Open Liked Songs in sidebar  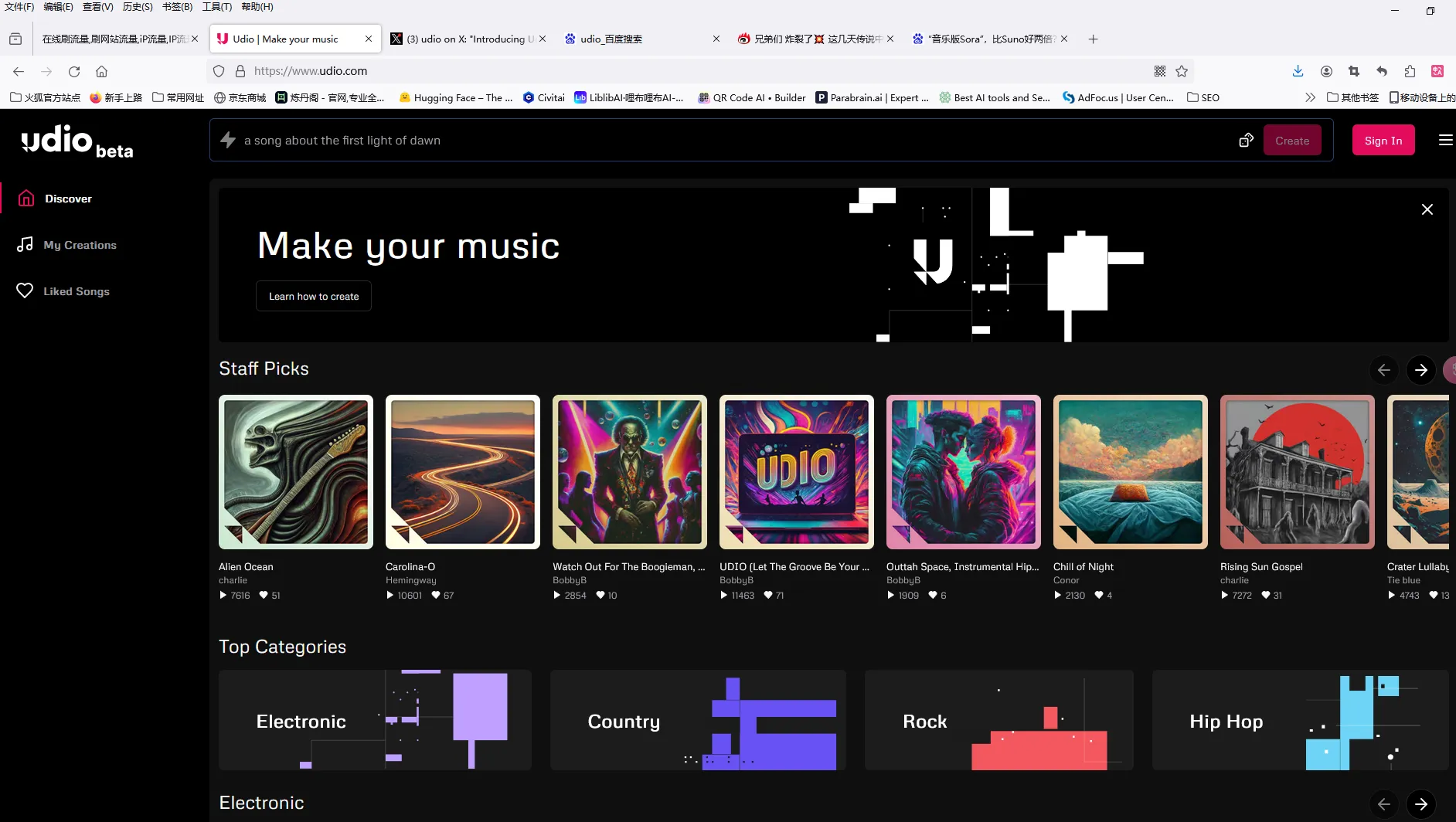[x=76, y=291]
